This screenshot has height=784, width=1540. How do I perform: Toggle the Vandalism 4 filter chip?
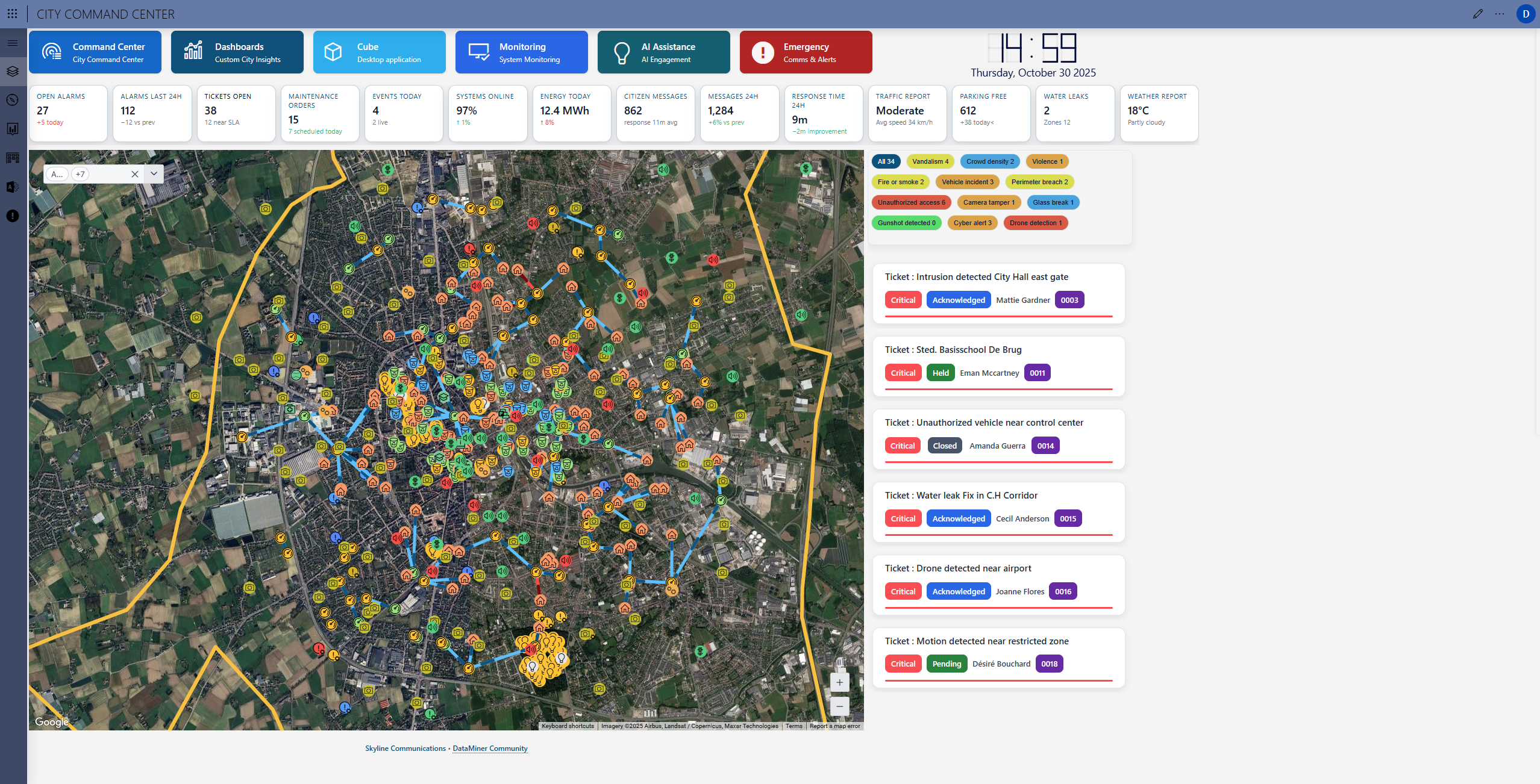930,161
